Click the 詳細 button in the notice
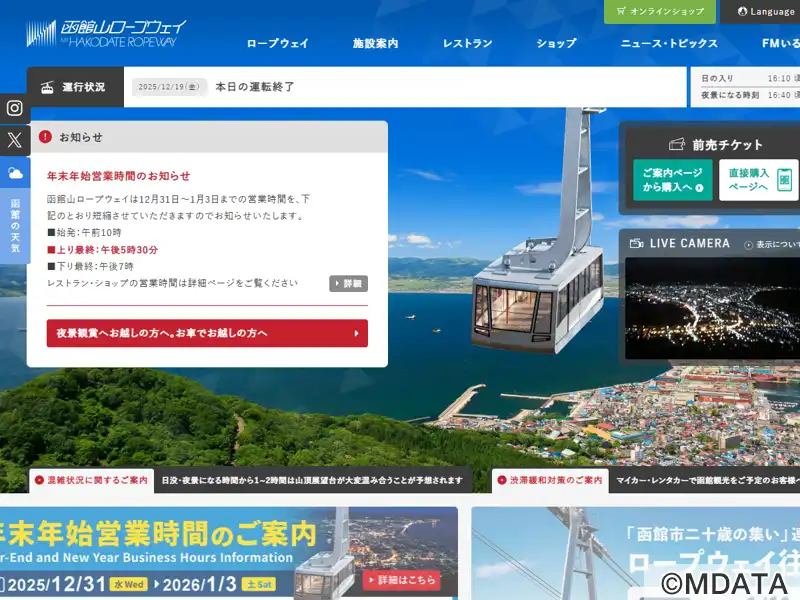 pos(348,284)
